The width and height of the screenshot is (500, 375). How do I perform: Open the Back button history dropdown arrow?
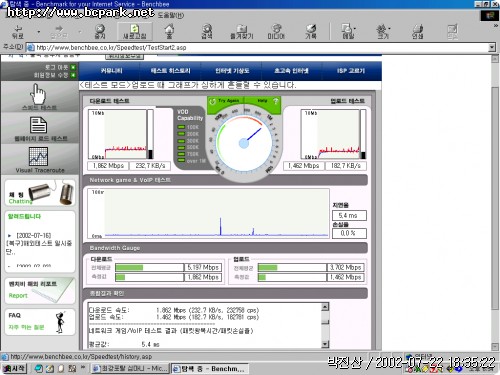(x=39, y=32)
